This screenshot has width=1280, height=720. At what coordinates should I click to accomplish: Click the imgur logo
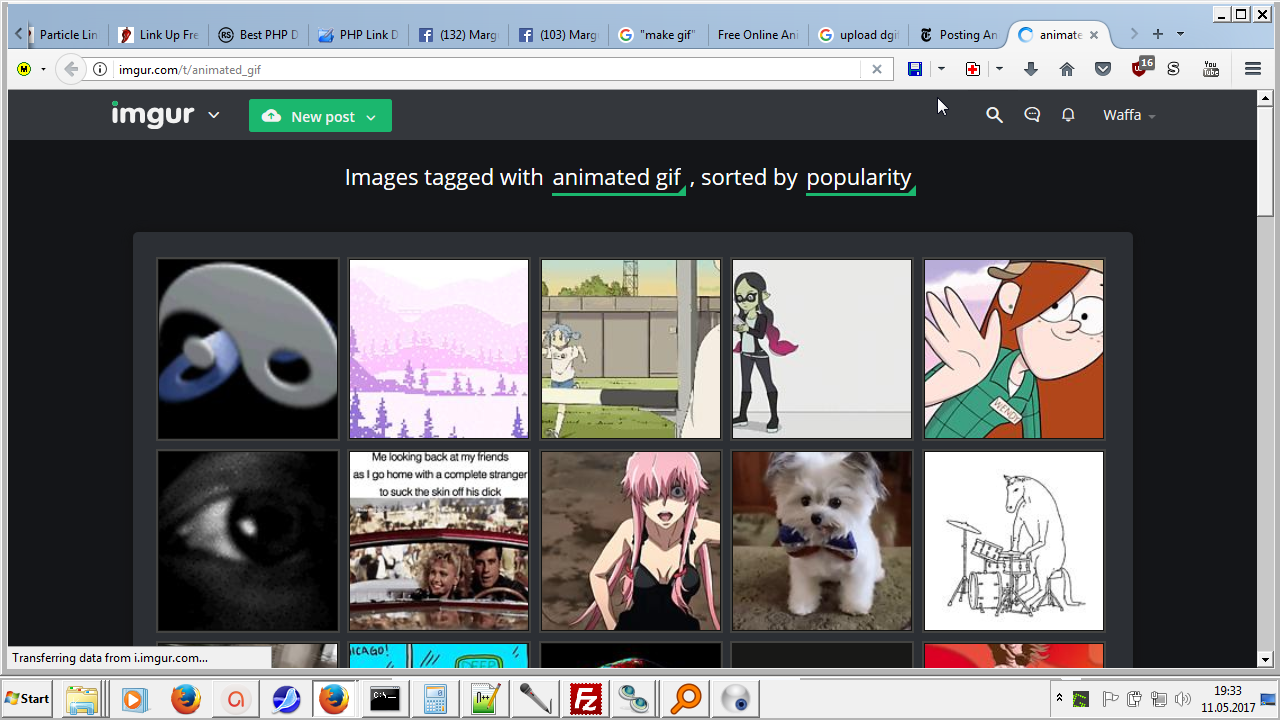point(153,115)
